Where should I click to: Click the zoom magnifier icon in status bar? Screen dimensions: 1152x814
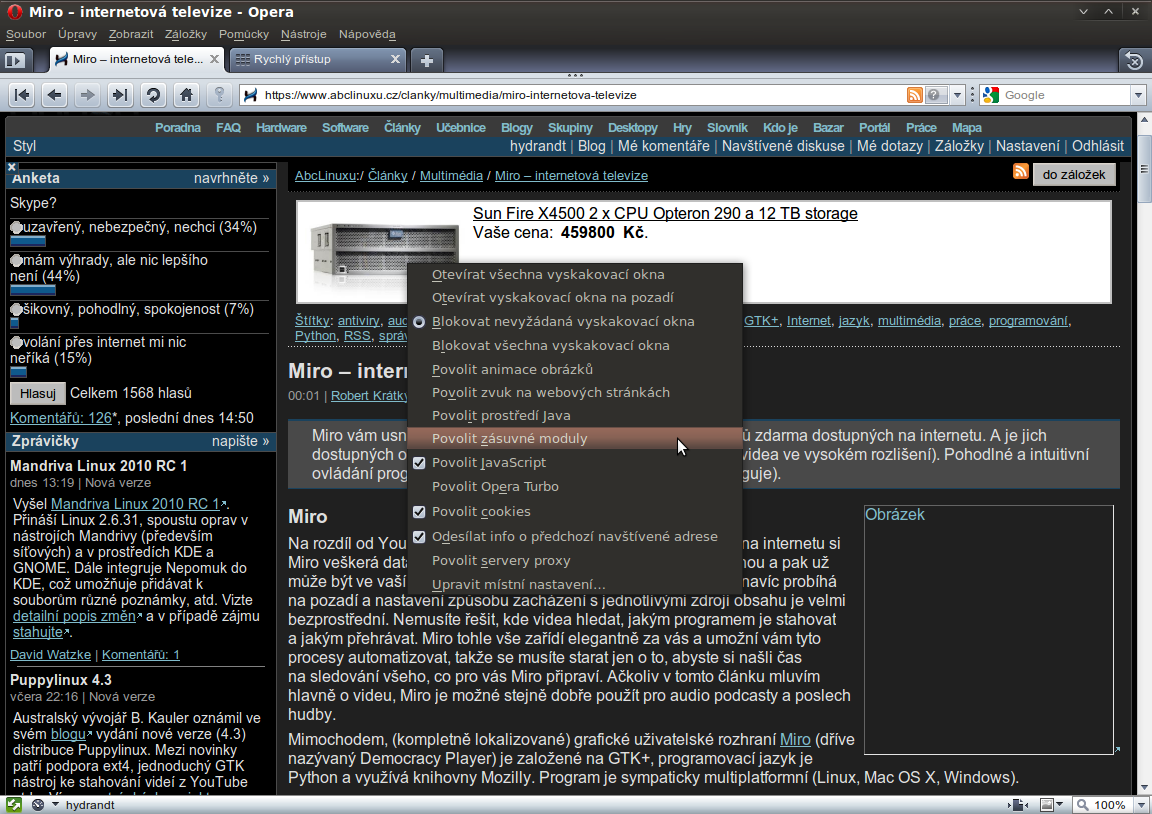pyautogui.click(x=1082, y=804)
